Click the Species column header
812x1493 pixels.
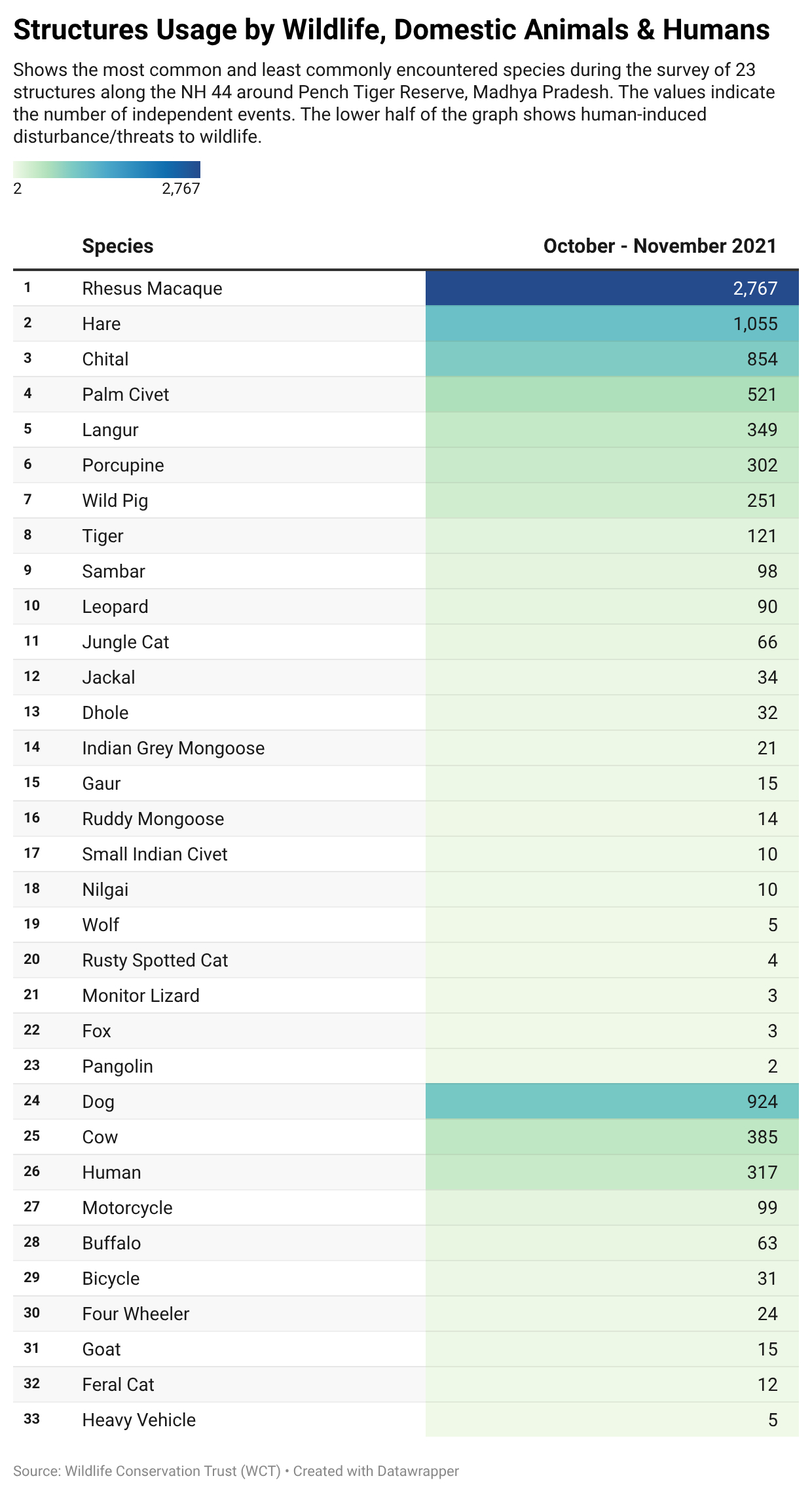pos(118,246)
